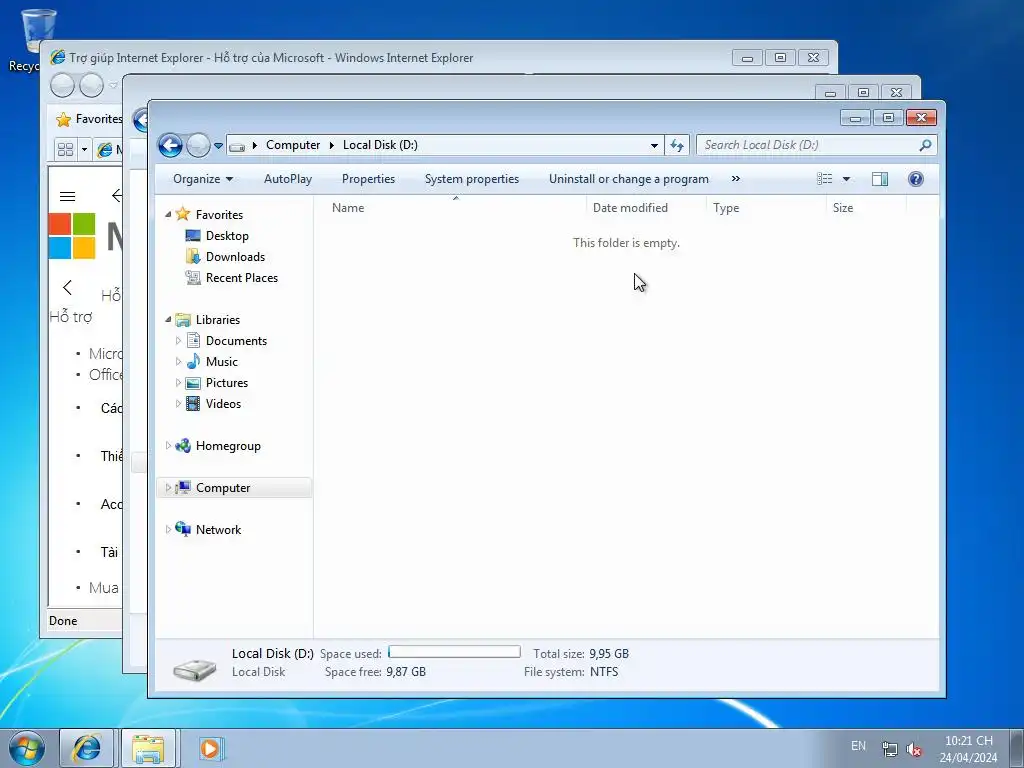Select Homegroup in the navigation pane
This screenshot has height=768, width=1024.
coord(228,446)
